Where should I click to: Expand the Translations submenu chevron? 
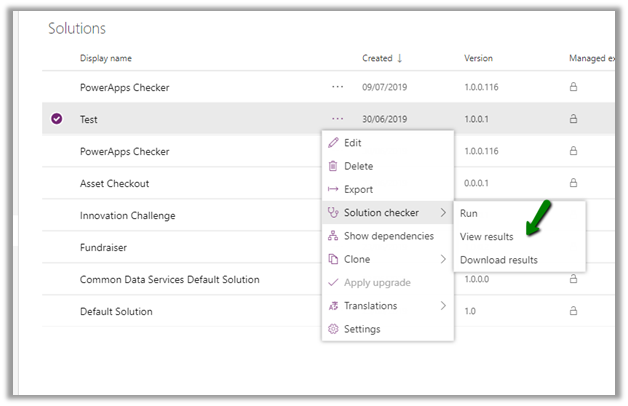442,306
